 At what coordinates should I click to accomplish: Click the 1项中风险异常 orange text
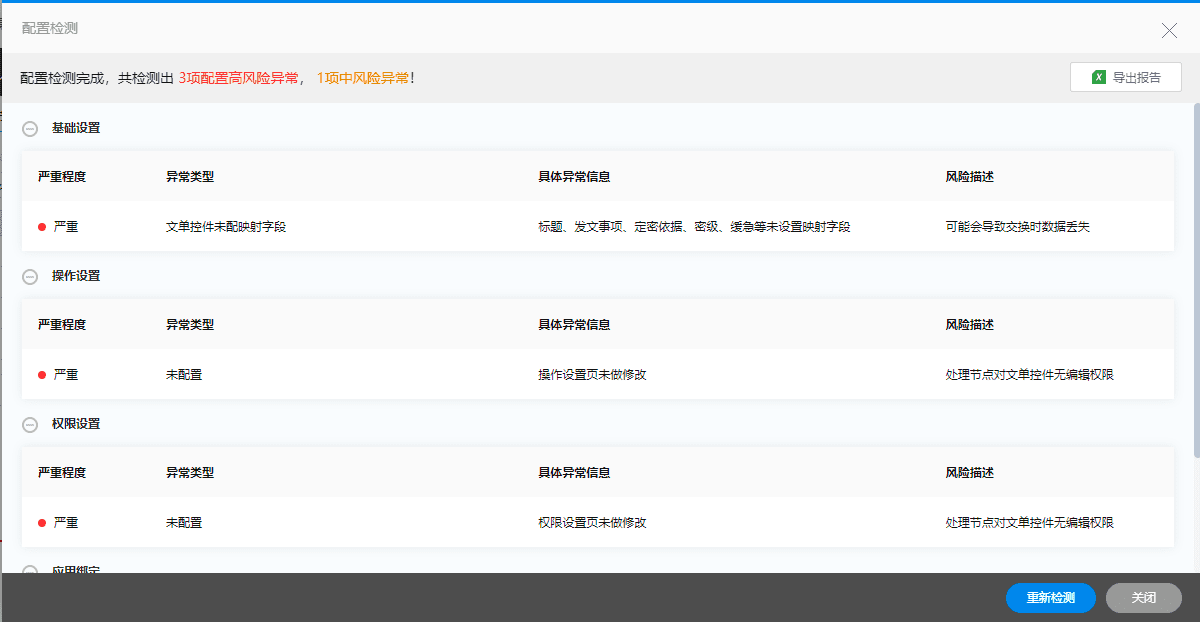[363, 78]
